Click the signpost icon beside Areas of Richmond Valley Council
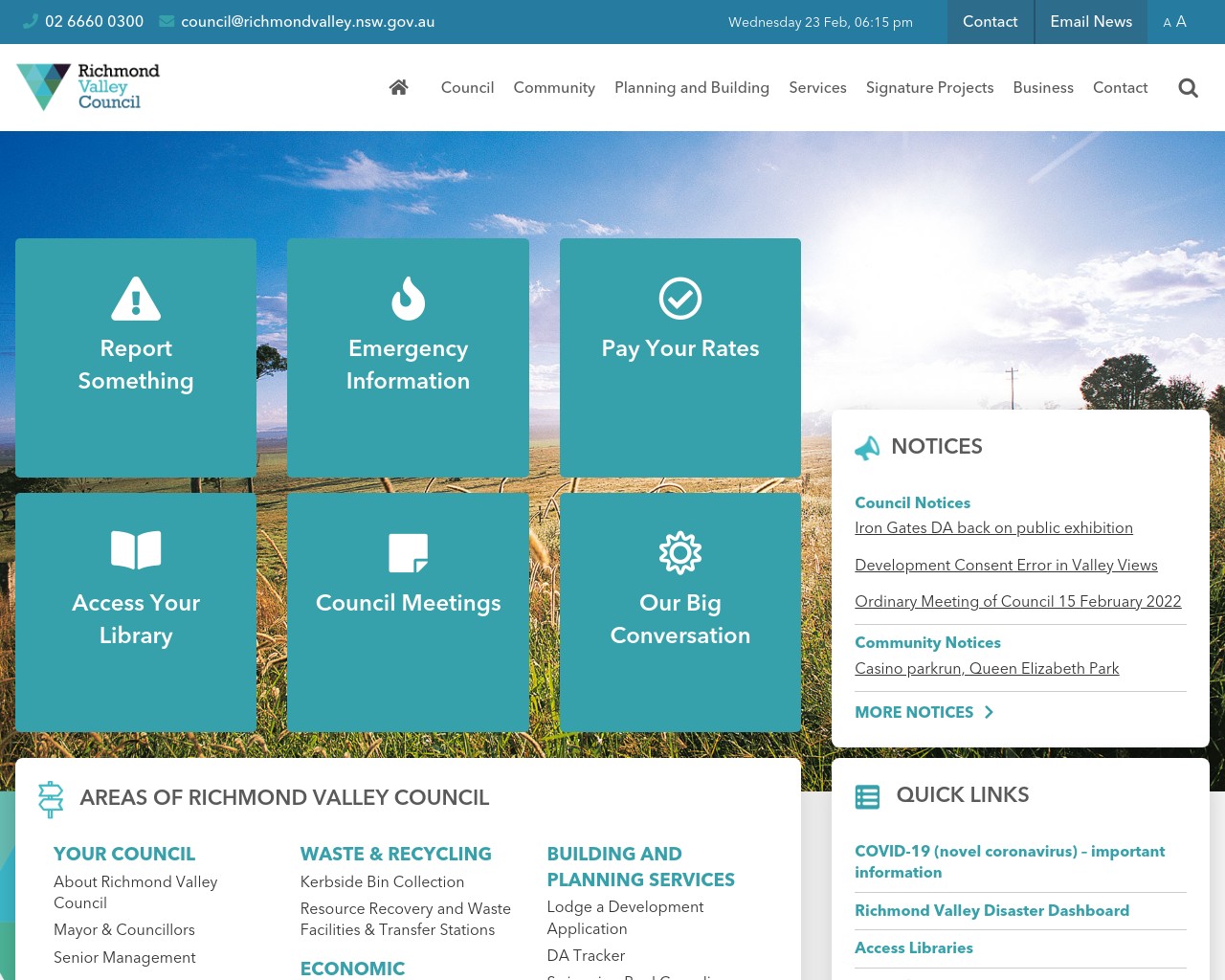The height and width of the screenshot is (980, 1225). point(51,799)
